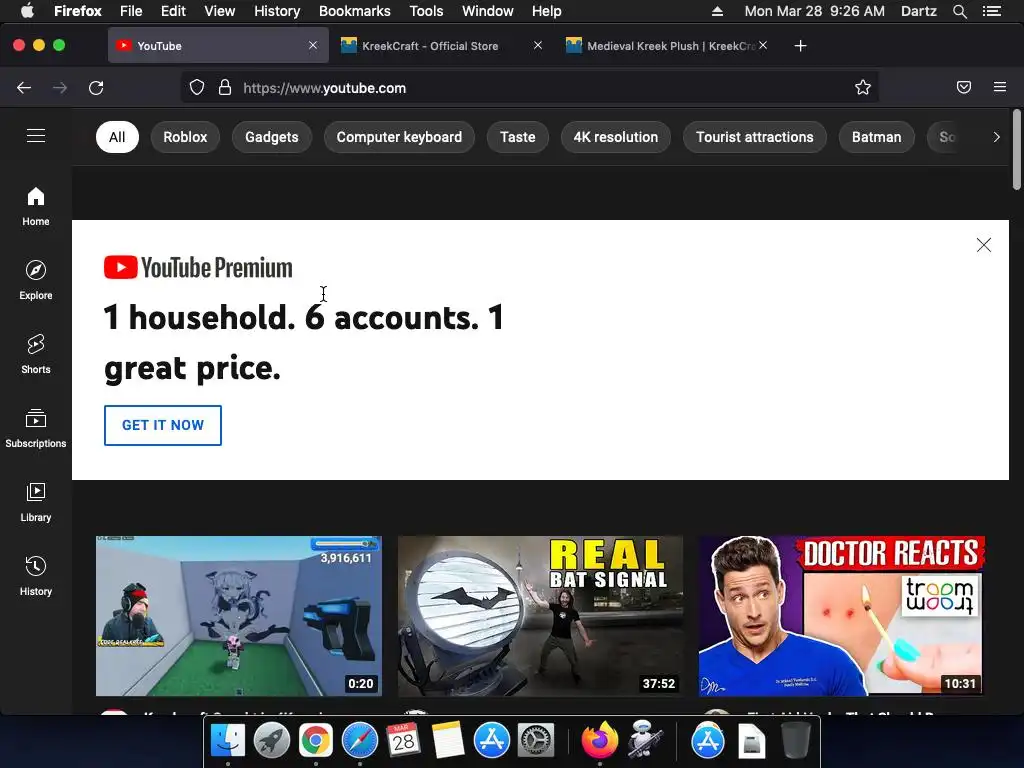Bookmark this page with the star

pos(863,88)
